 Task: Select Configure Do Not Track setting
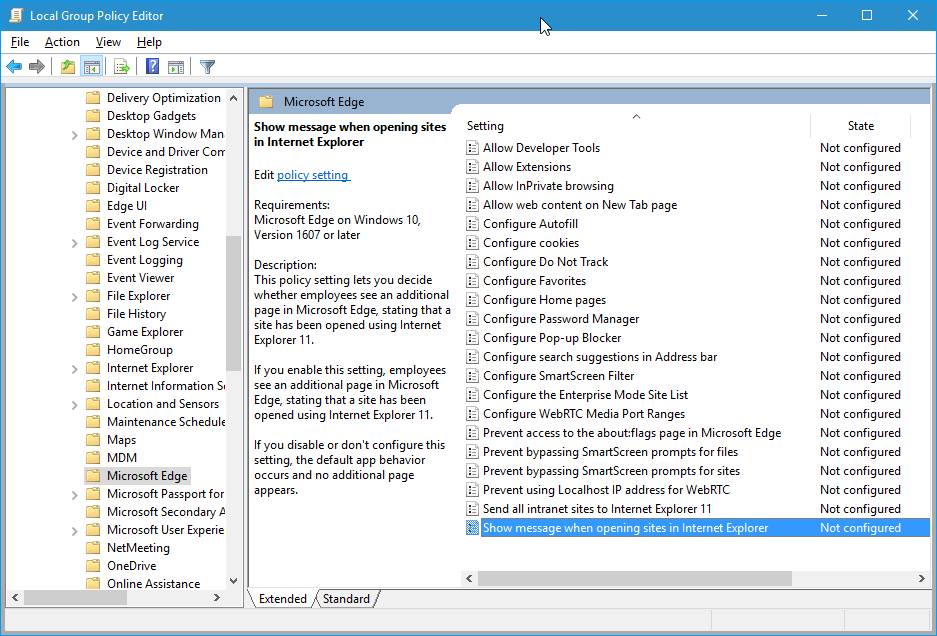[x=545, y=262]
